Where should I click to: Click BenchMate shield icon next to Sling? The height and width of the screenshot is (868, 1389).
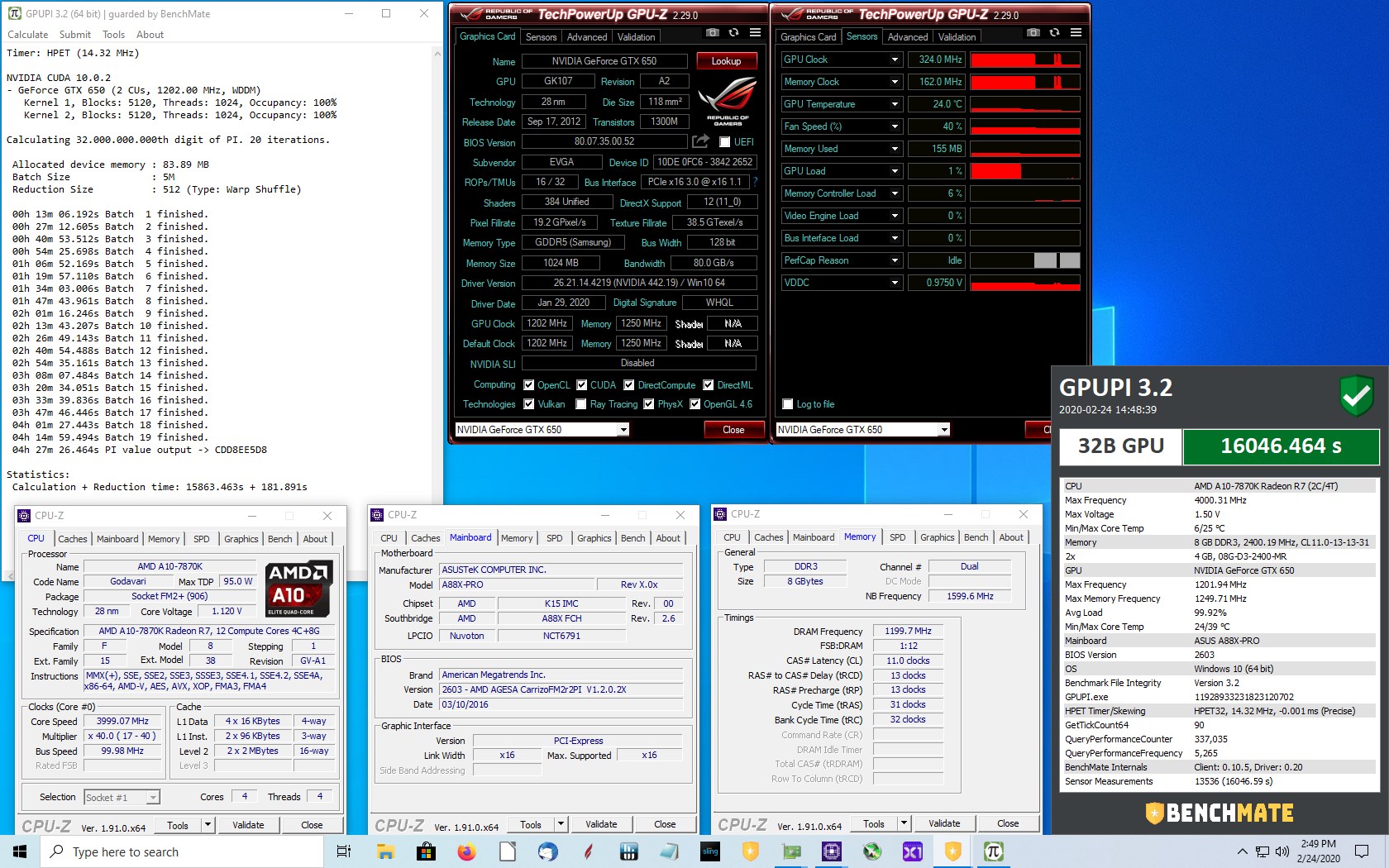pos(750,851)
